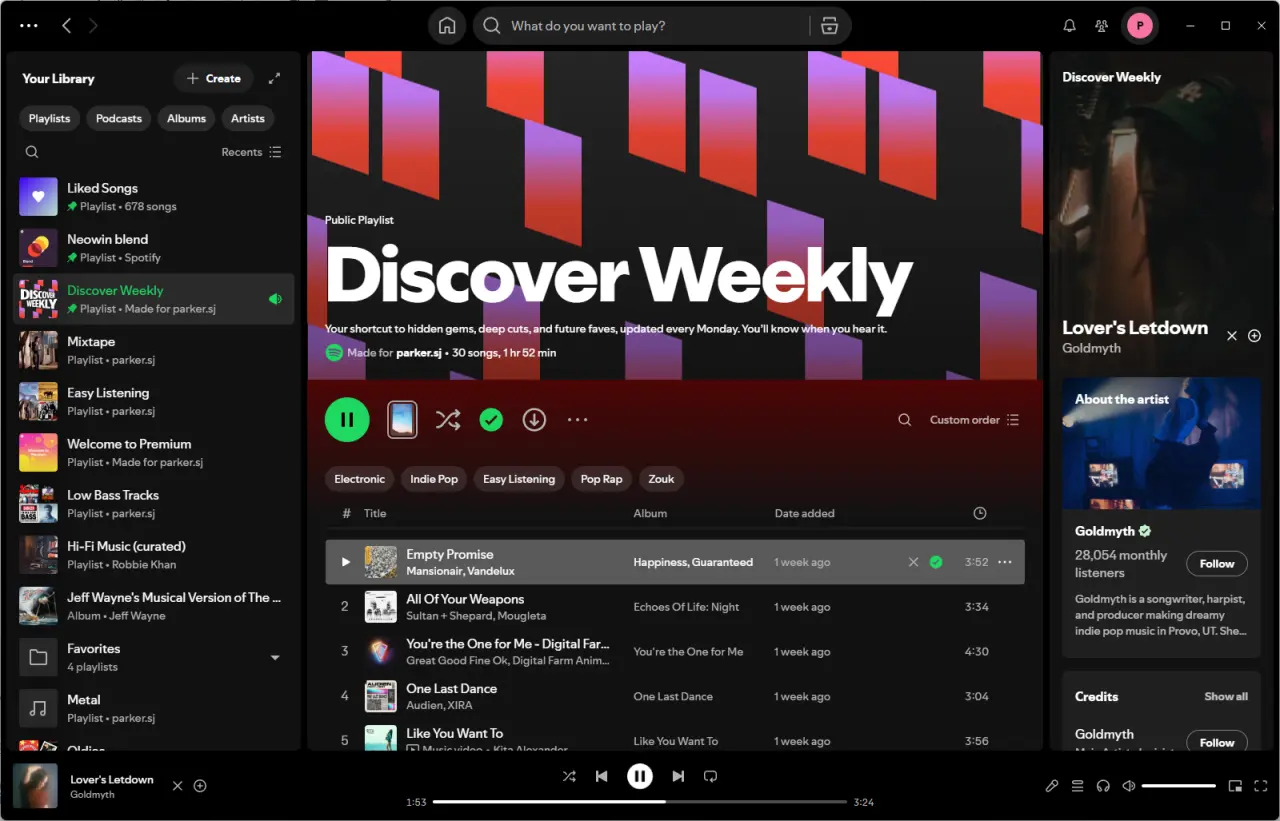Open the Recents sort dropdown
This screenshot has height=821, width=1280.
[251, 152]
